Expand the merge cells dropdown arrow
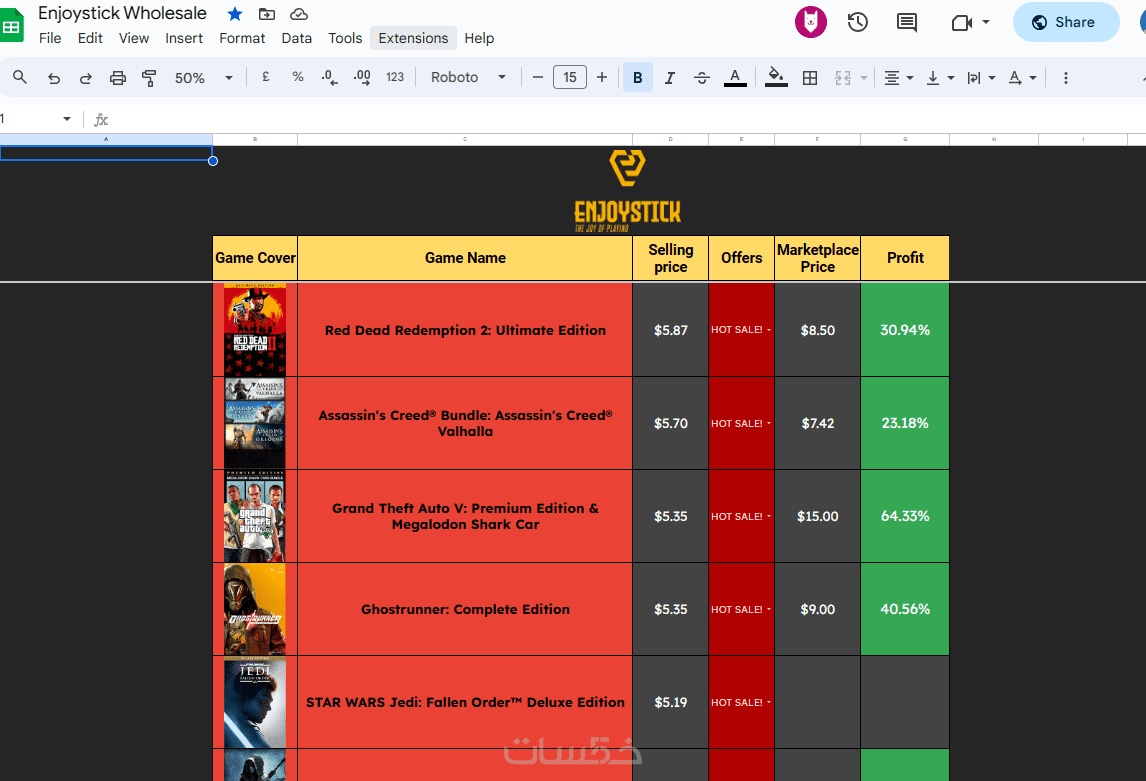1146x781 pixels. pyautogui.click(x=864, y=77)
